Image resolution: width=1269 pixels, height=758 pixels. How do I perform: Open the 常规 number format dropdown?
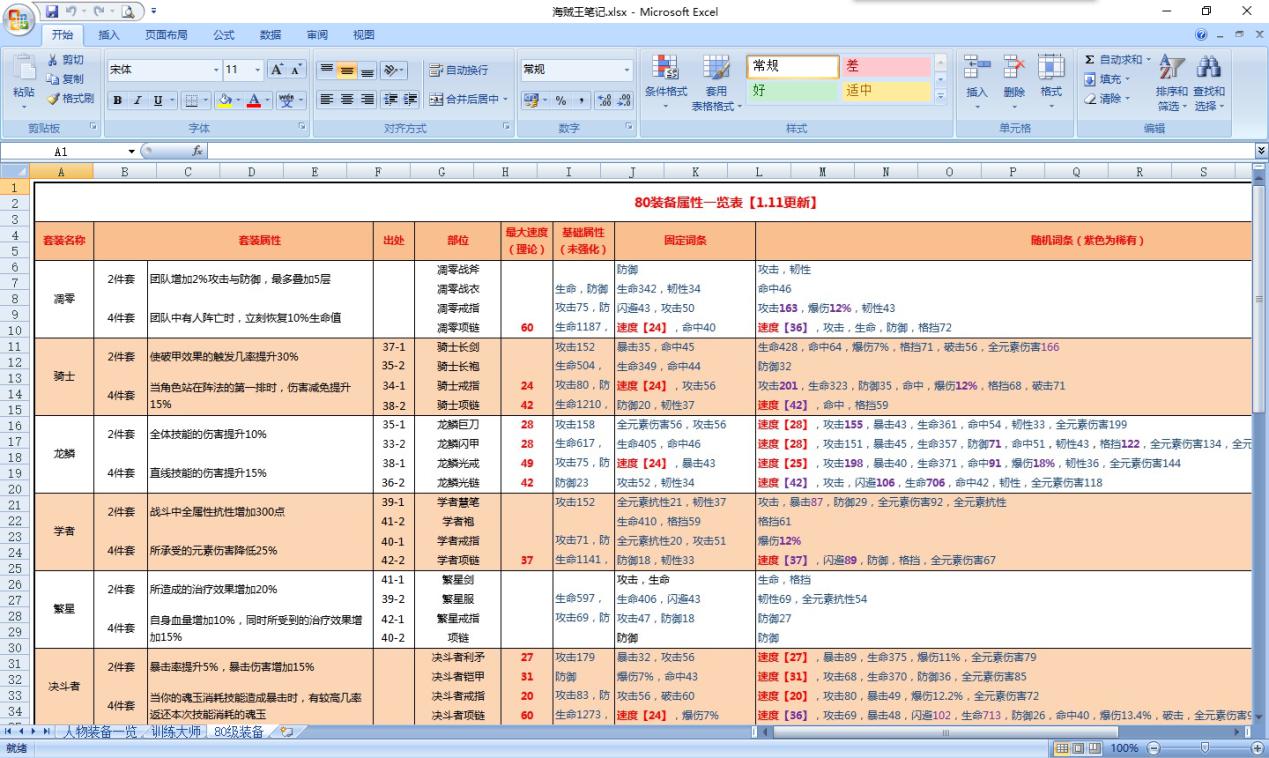628,70
